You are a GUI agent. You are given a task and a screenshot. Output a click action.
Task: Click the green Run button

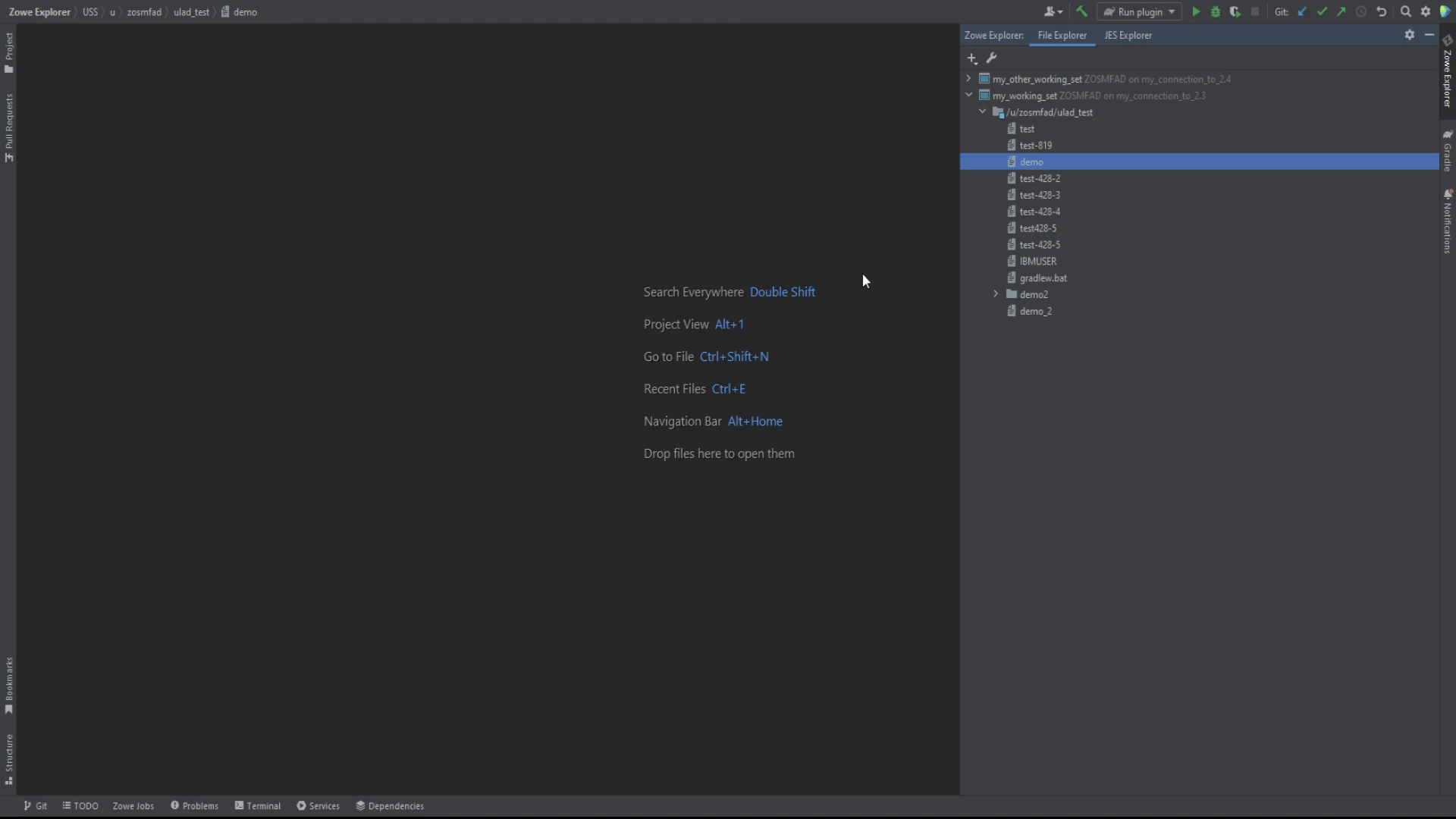click(x=1196, y=12)
